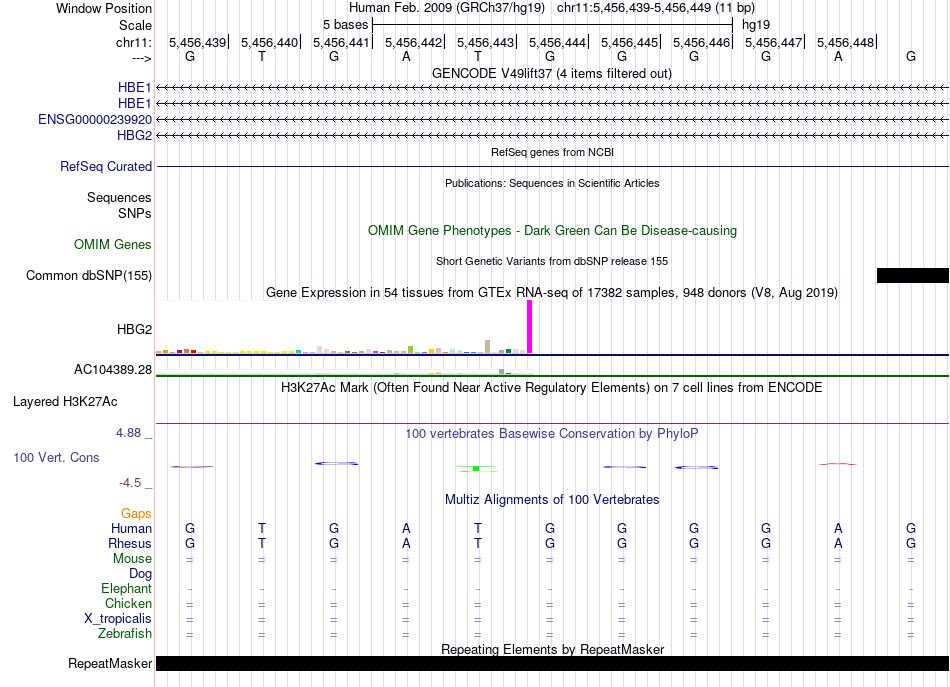Screen dimensions: 950x687
Task: Click the black HBG2 GTEx expression label
Action: tap(135, 329)
